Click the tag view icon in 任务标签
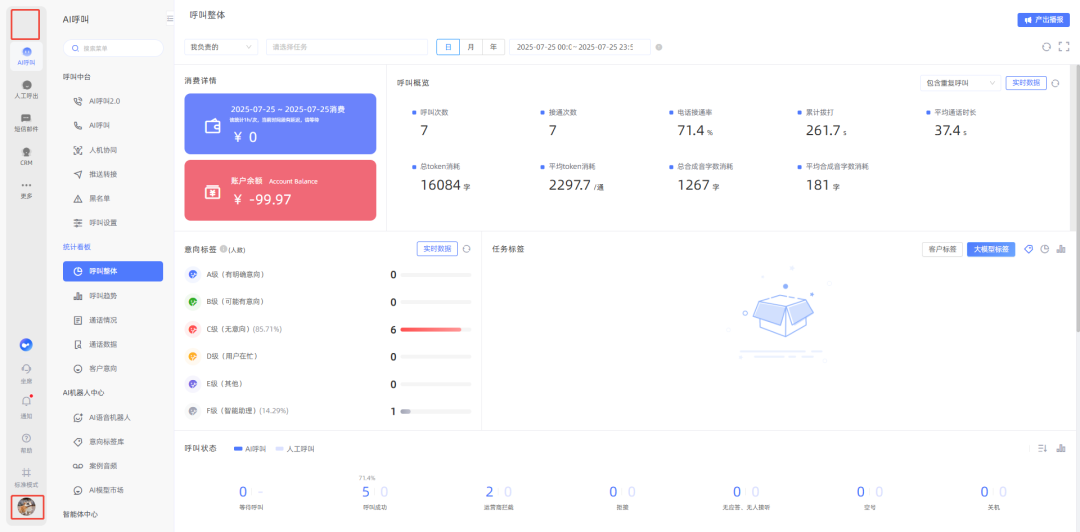 [1029, 249]
